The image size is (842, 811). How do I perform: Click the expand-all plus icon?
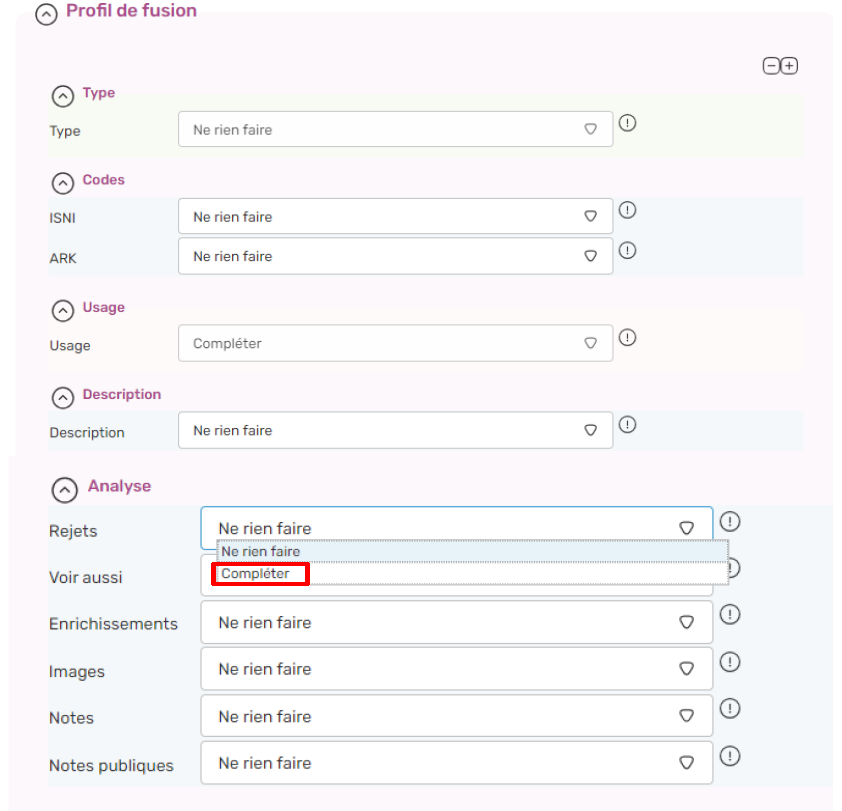[x=789, y=66]
